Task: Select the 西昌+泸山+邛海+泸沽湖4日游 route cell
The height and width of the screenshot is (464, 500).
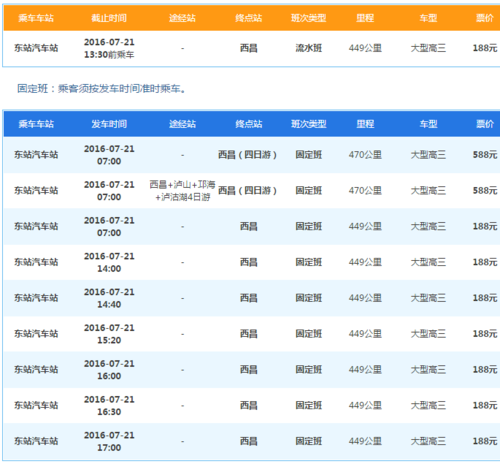Action: (x=182, y=191)
